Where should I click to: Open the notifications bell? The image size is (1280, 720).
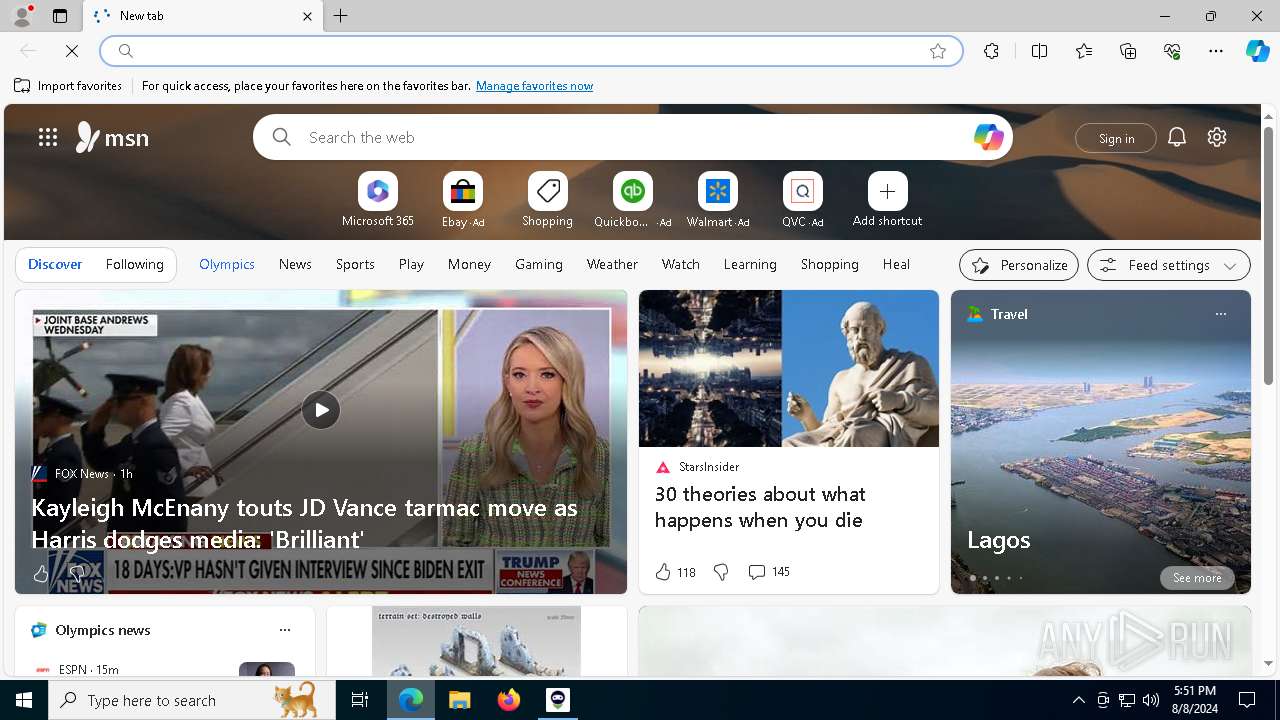[x=1177, y=137]
